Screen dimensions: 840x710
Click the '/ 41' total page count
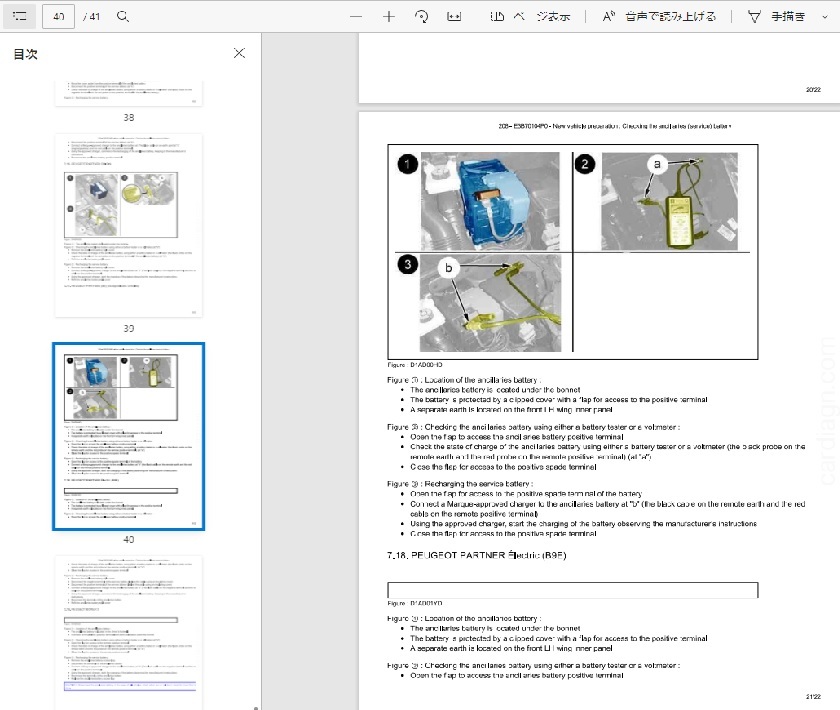coord(92,17)
